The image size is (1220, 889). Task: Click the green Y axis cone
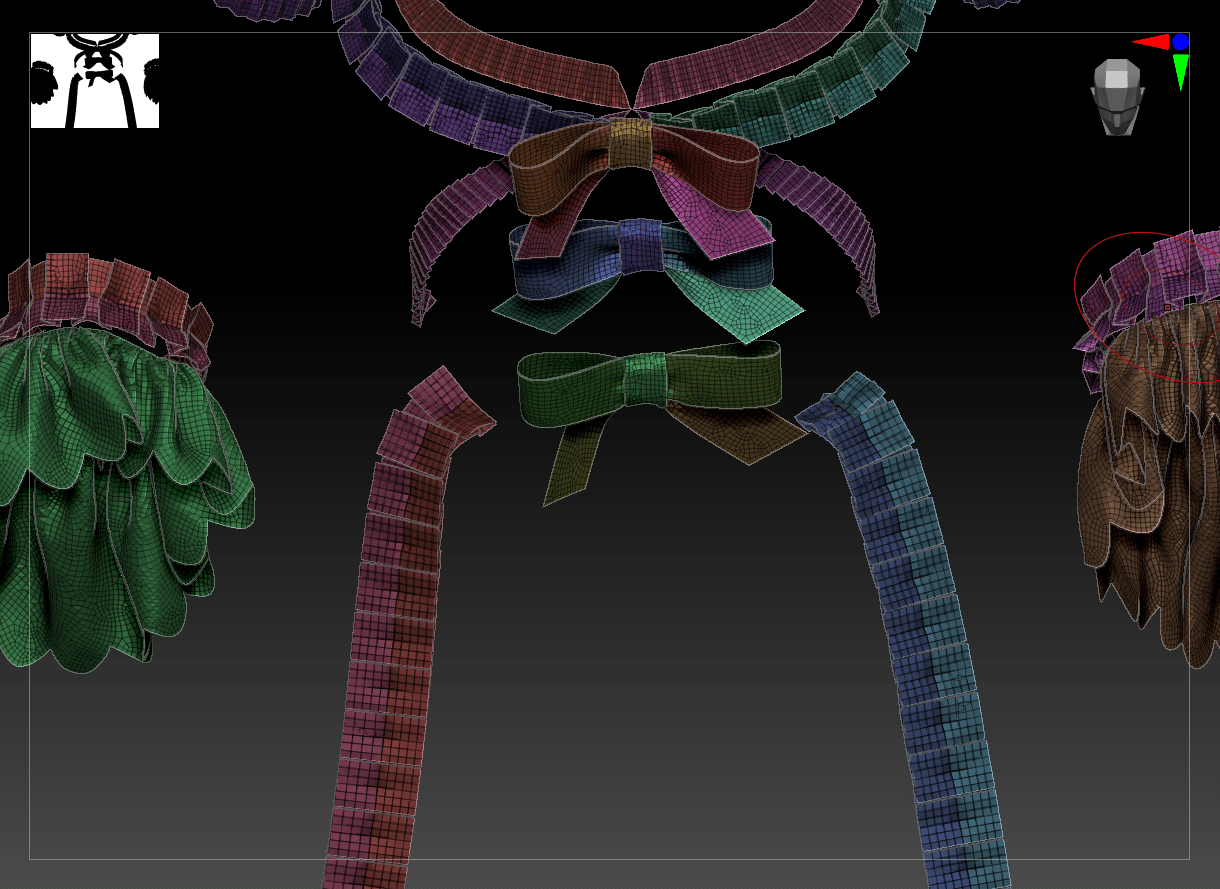tap(1180, 71)
